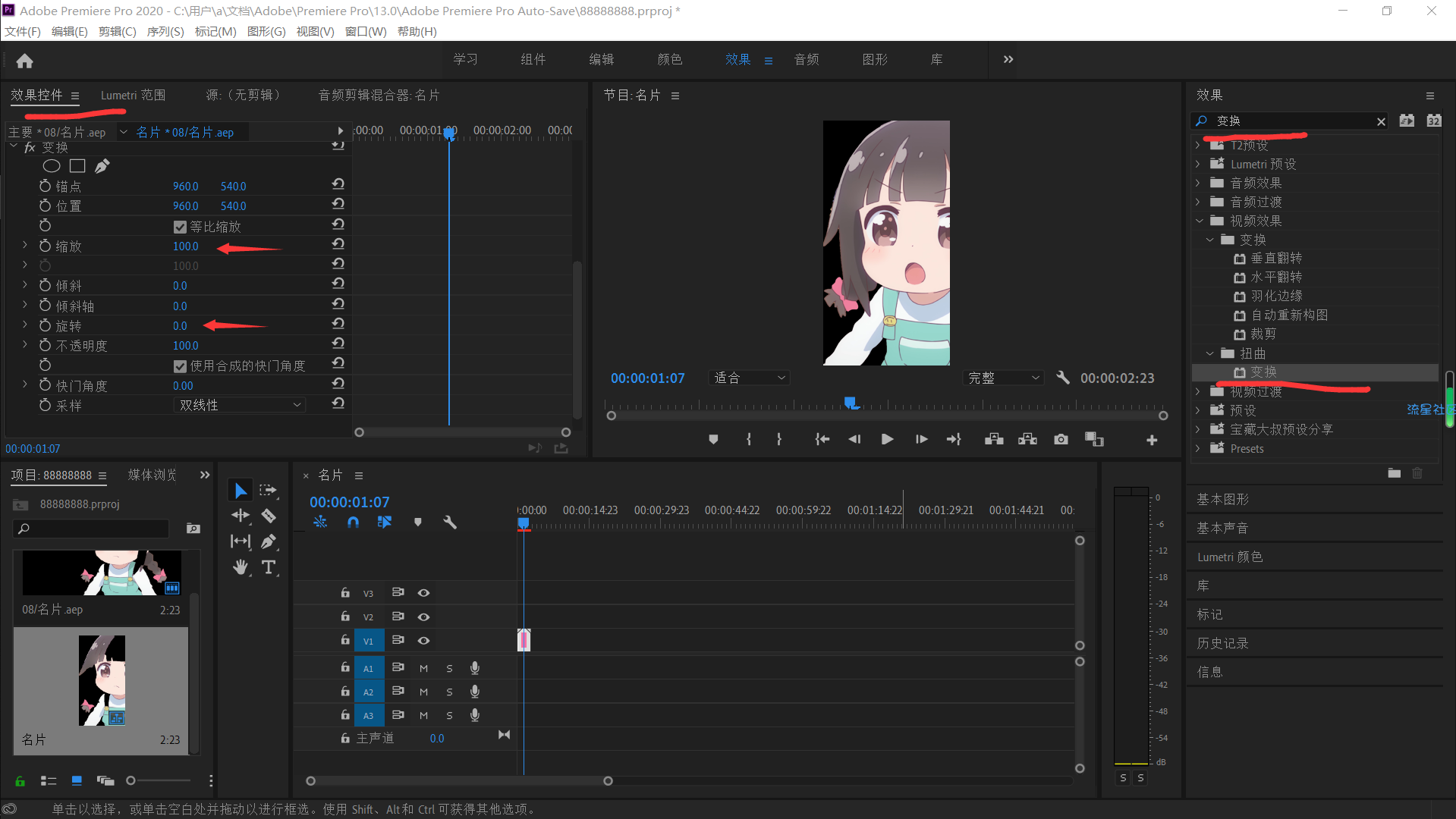1456x819 pixels.
Task: Select the Track Select Forward tool
Action: click(268, 491)
